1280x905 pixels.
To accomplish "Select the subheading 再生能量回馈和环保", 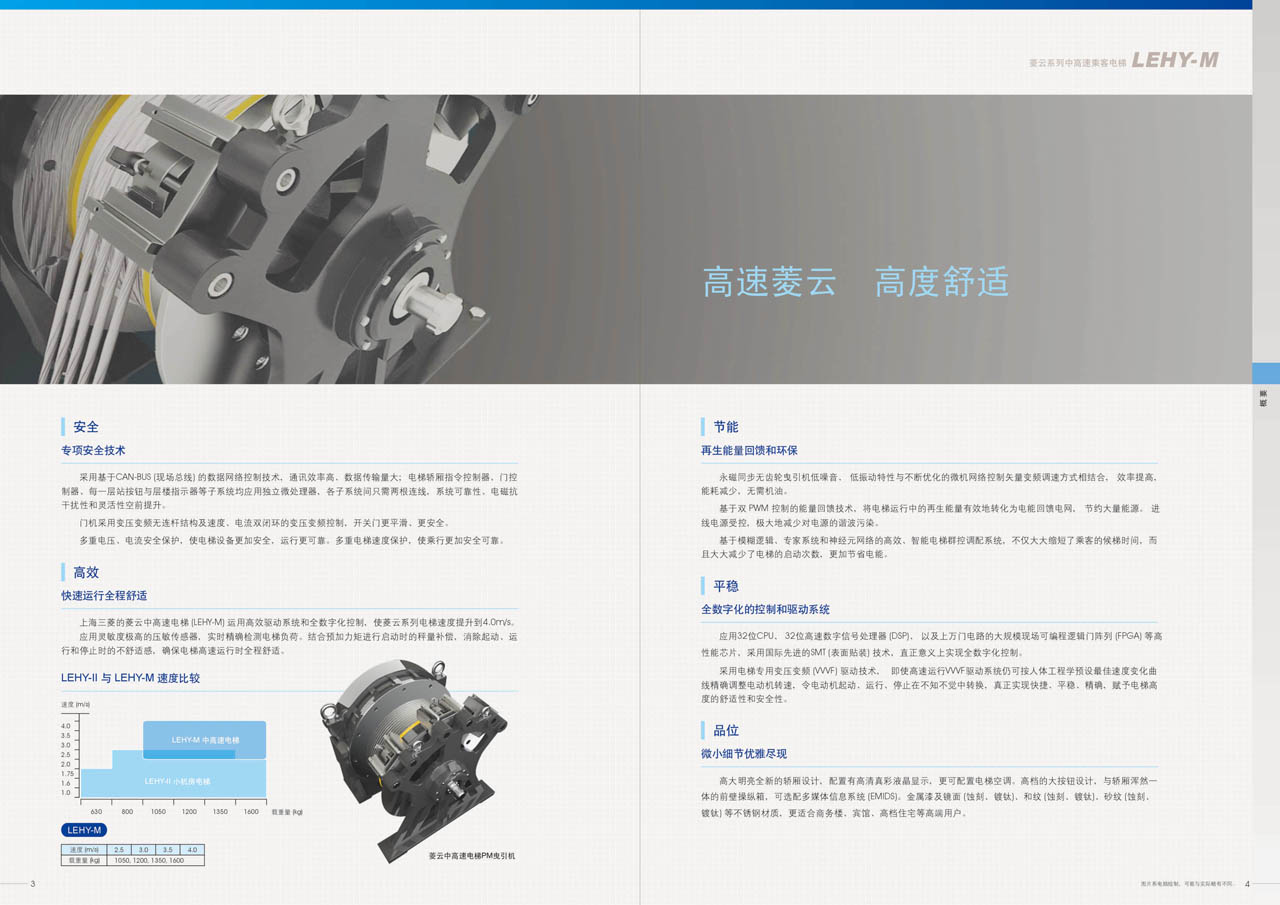I will (750, 451).
